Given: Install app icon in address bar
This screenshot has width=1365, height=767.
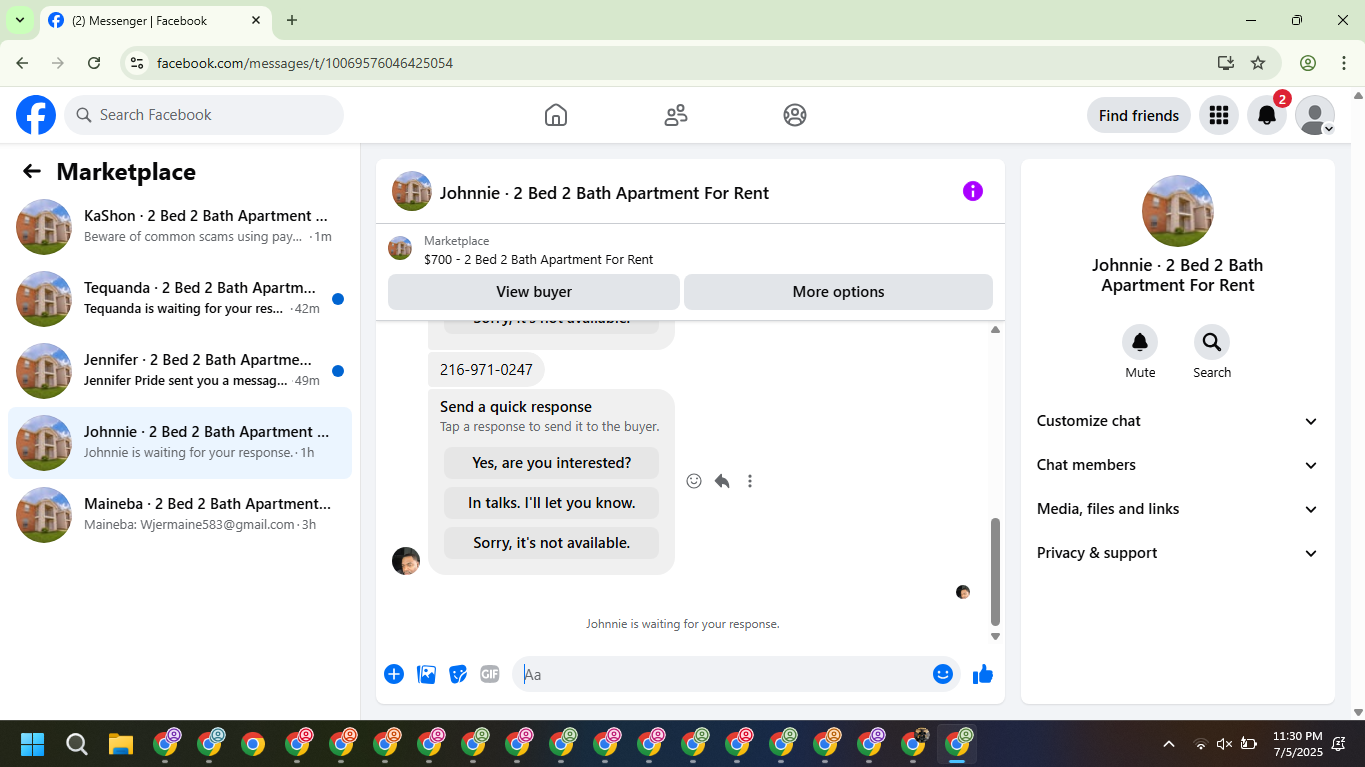Looking at the screenshot, I should click(1226, 63).
